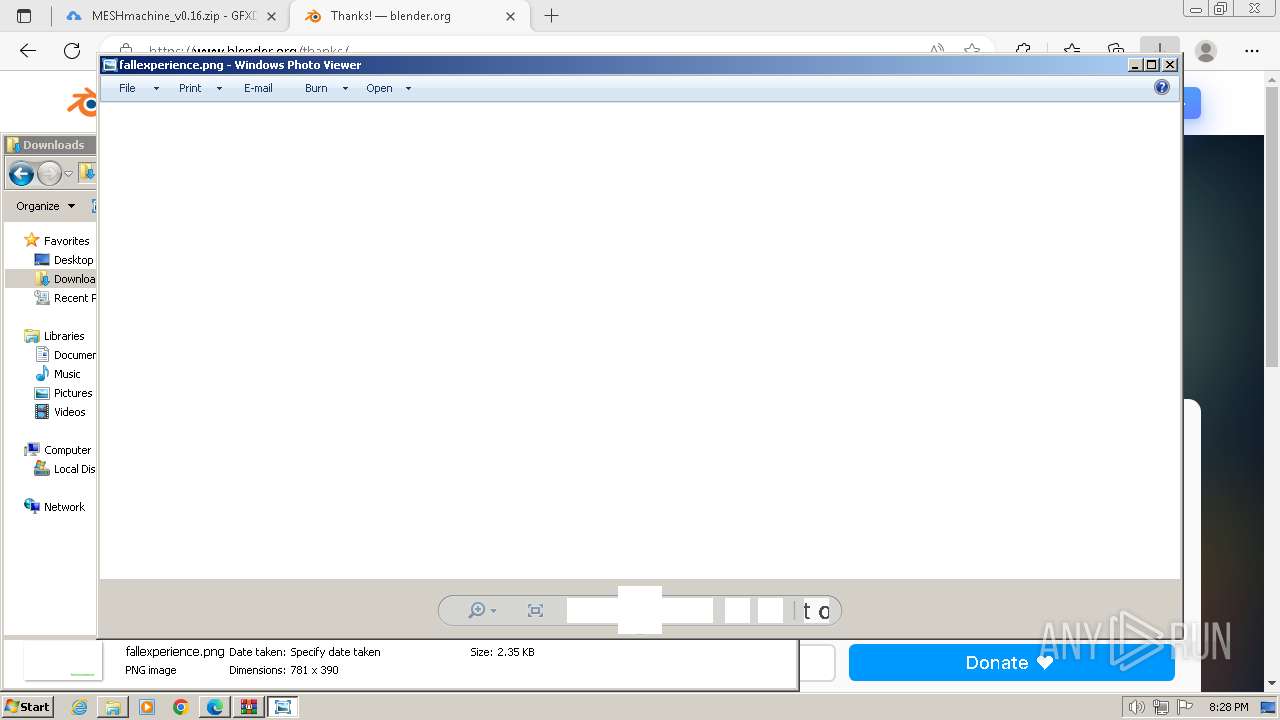Click the browser Back arrow
1280x720 pixels.
tap(28, 50)
